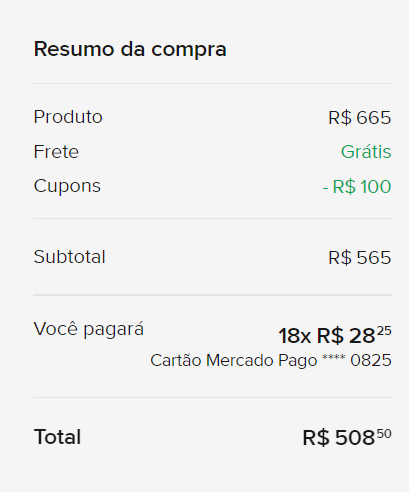The image size is (409, 492).
Task: Select the Frete label
Action: [56, 152]
